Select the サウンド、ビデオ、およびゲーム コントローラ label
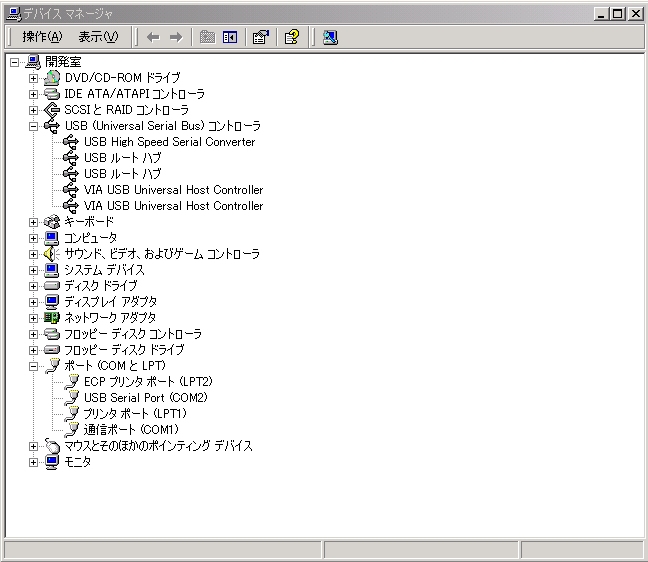The width and height of the screenshot is (648, 562). click(162, 254)
